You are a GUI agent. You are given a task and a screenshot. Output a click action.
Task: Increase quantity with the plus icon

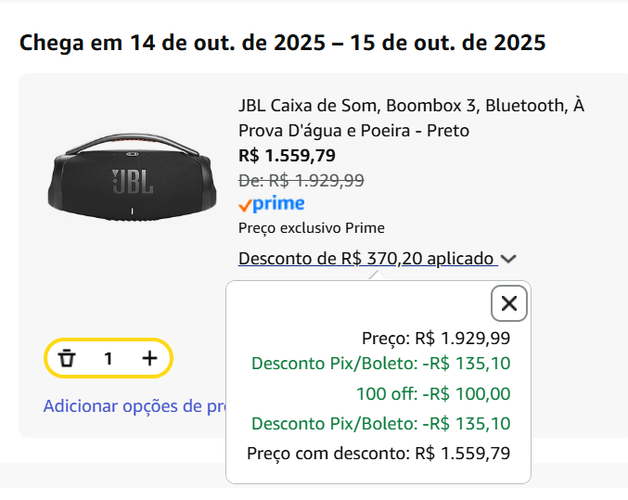149,358
